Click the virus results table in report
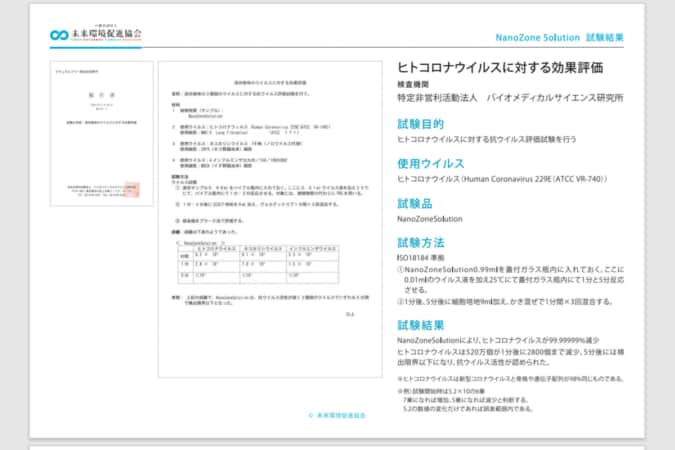Screen dimensions: 675x450 point(258,265)
